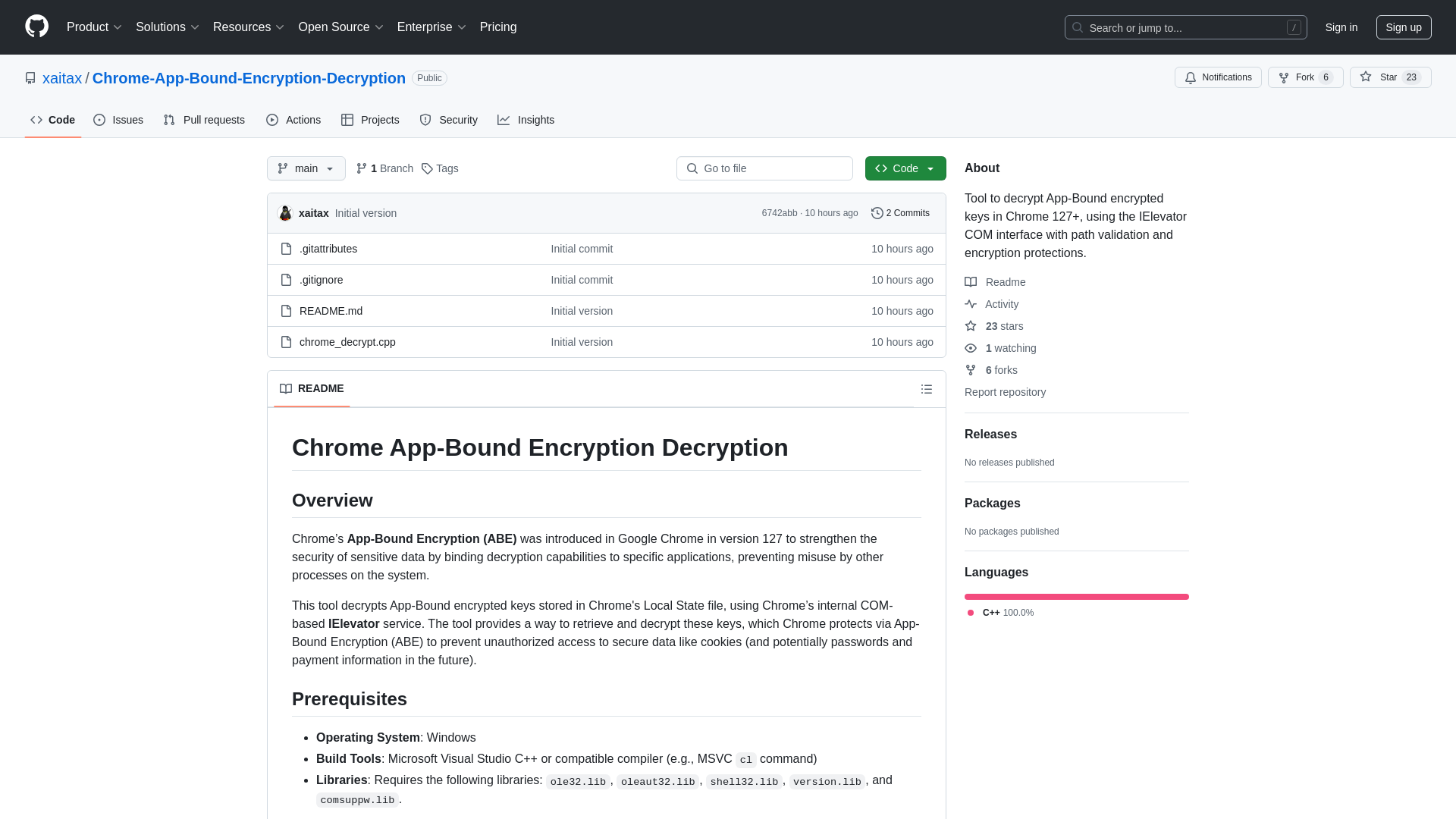This screenshot has height=819, width=1456.
Task: Open README.md file
Action: pyautogui.click(x=331, y=311)
